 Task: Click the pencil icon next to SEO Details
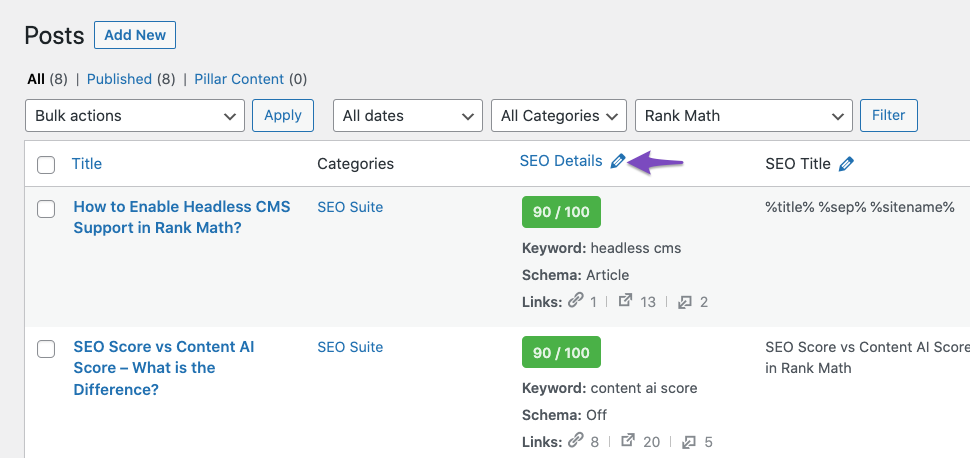pyautogui.click(x=617, y=162)
